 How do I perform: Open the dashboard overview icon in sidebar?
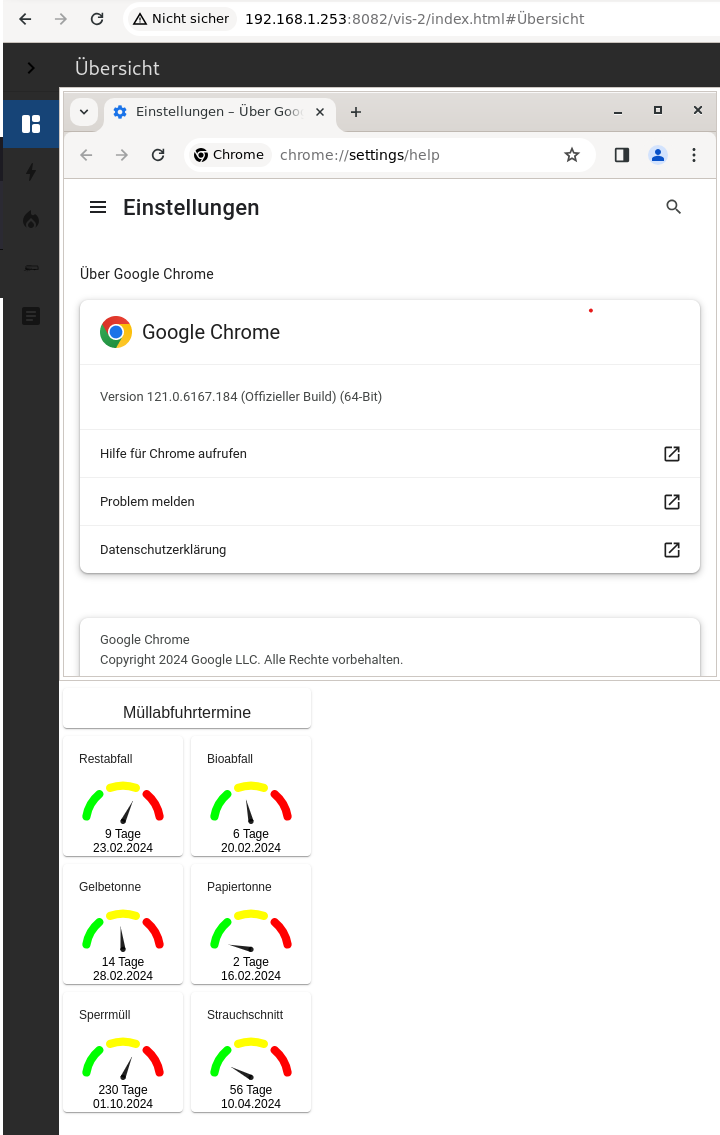click(31, 124)
